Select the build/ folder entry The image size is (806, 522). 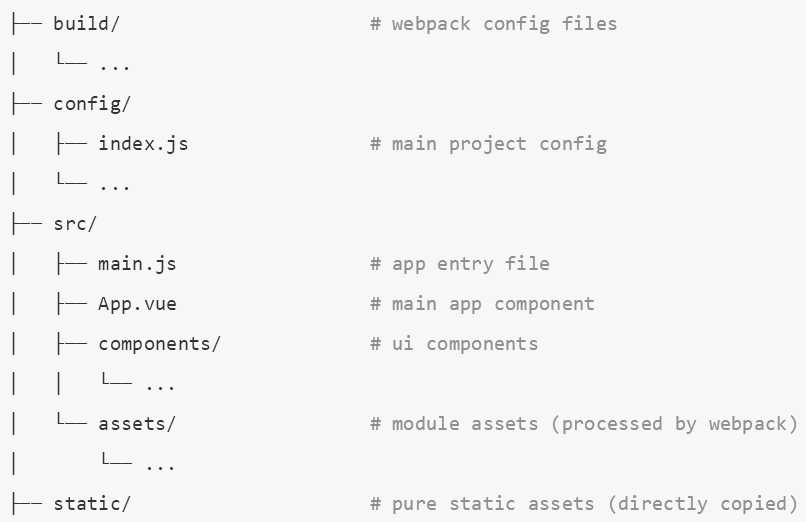pyautogui.click(x=86, y=24)
